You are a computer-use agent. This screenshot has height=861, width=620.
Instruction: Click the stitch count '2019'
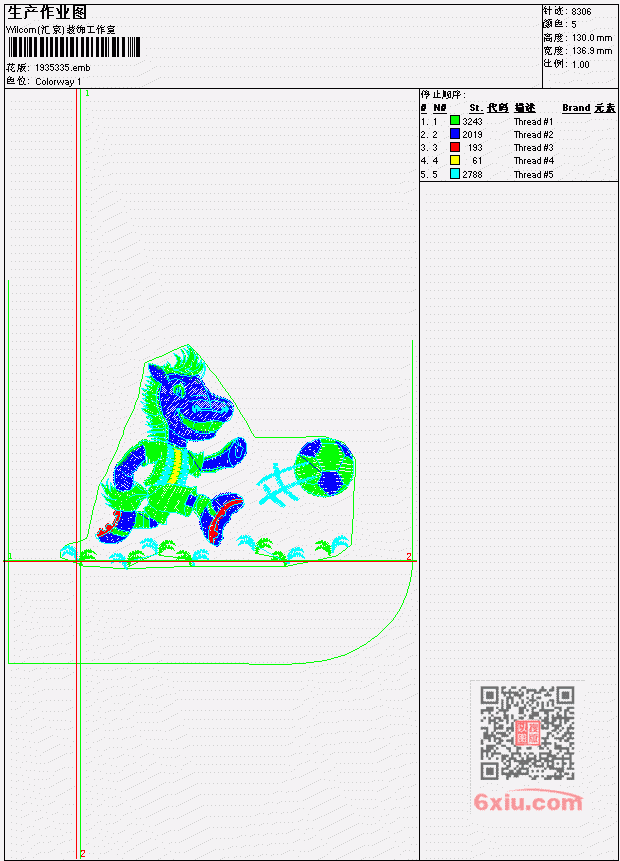pos(472,135)
